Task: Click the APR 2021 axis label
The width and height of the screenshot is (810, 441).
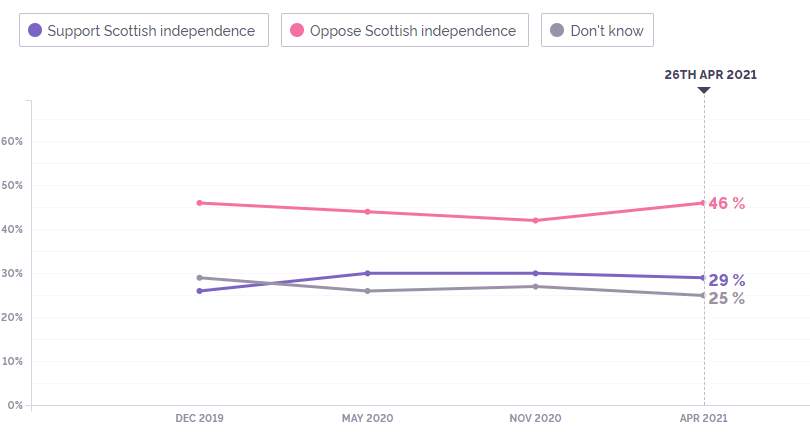Action: point(704,418)
